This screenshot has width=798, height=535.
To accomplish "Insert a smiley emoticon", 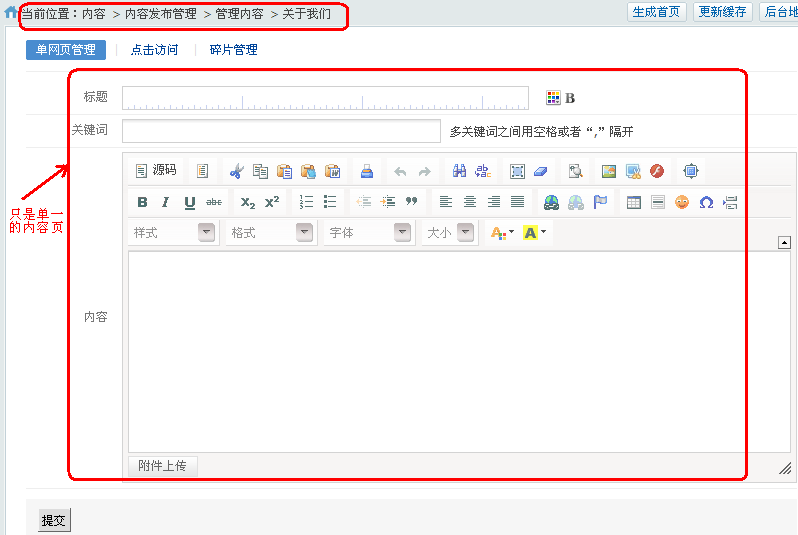I will coord(682,202).
